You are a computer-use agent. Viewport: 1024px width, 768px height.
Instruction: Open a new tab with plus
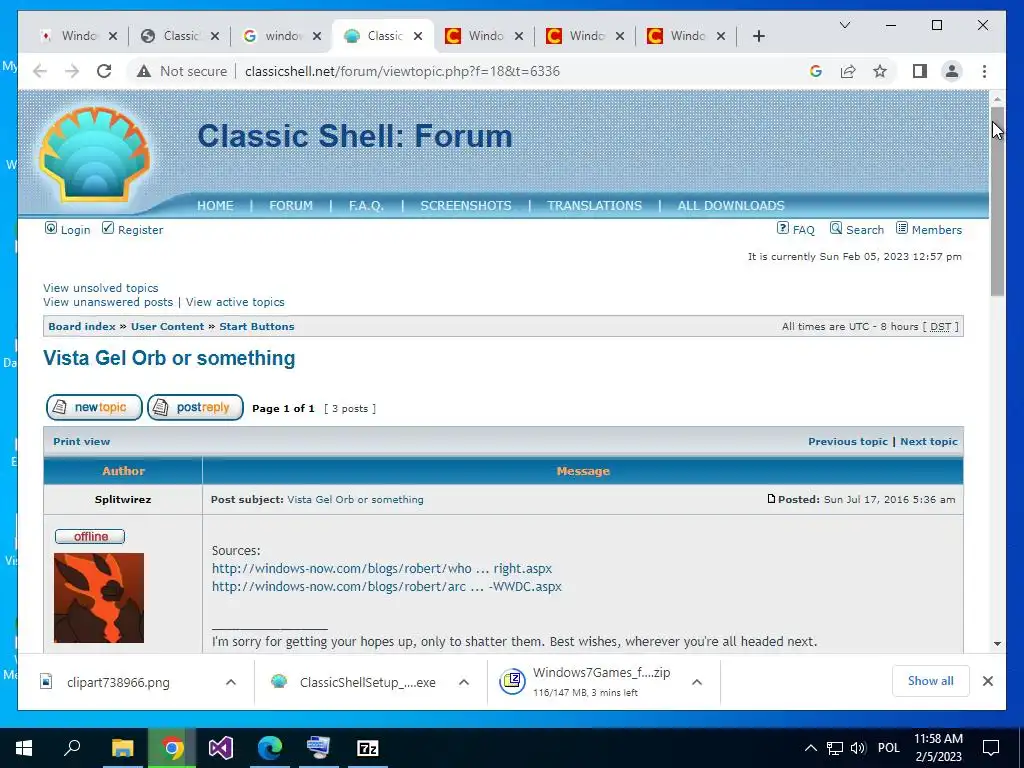pyautogui.click(x=758, y=36)
